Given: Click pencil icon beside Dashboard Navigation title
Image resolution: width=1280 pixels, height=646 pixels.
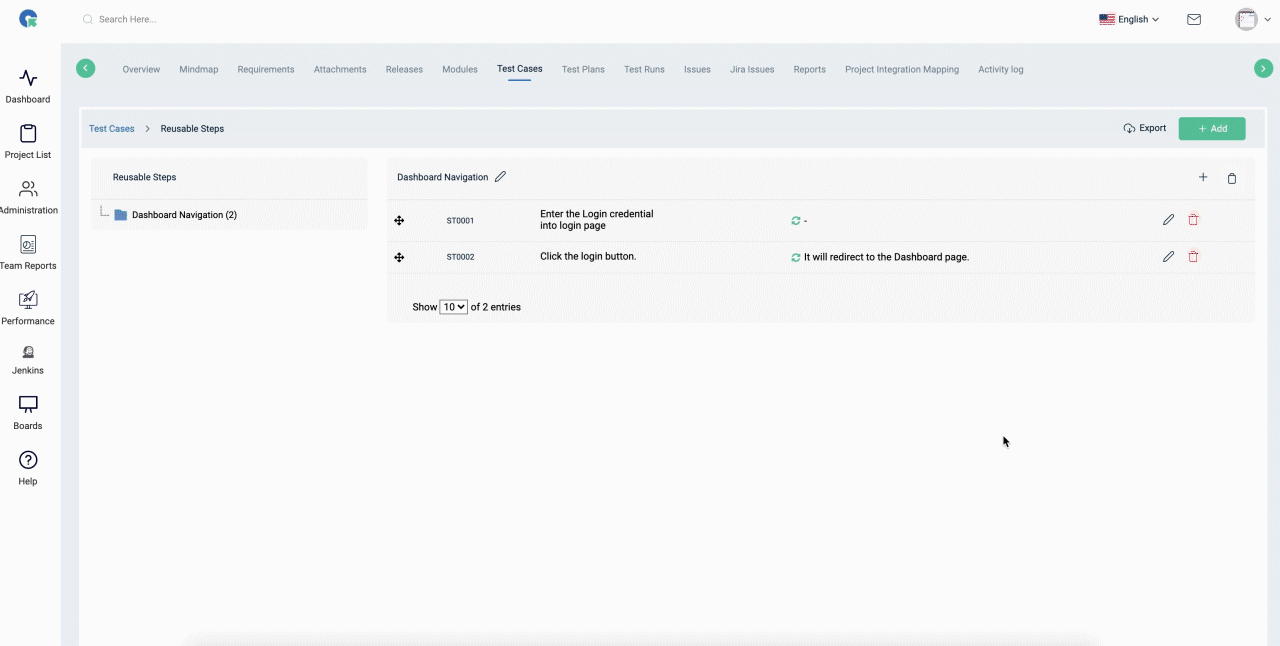Looking at the screenshot, I should coord(501,177).
